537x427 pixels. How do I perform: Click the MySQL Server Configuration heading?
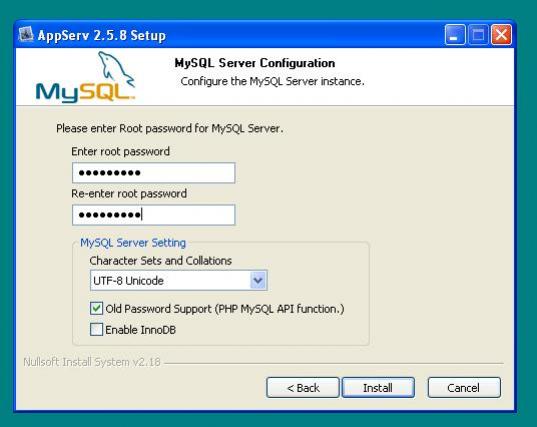(255, 63)
